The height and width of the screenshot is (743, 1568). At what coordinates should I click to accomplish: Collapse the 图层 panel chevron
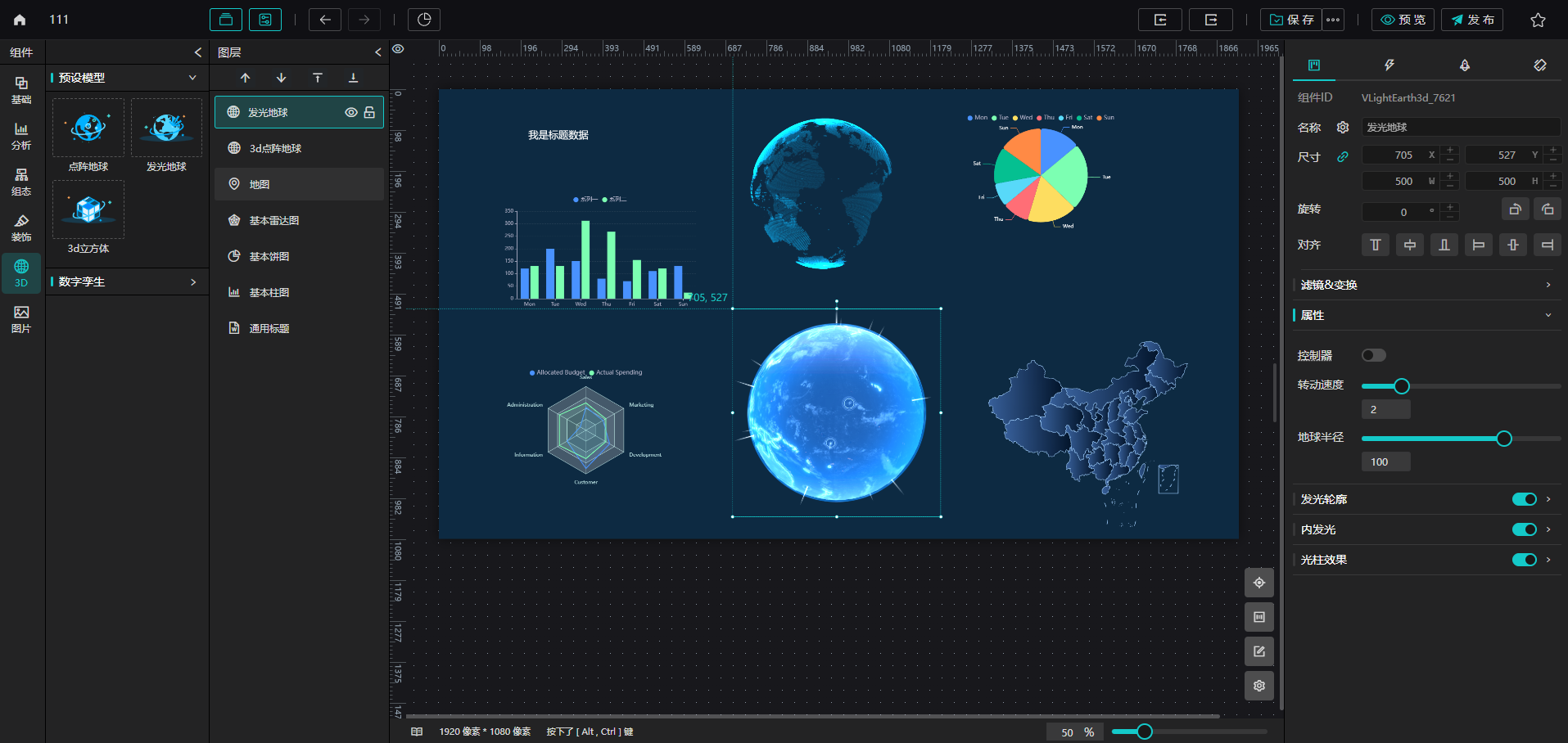point(377,52)
